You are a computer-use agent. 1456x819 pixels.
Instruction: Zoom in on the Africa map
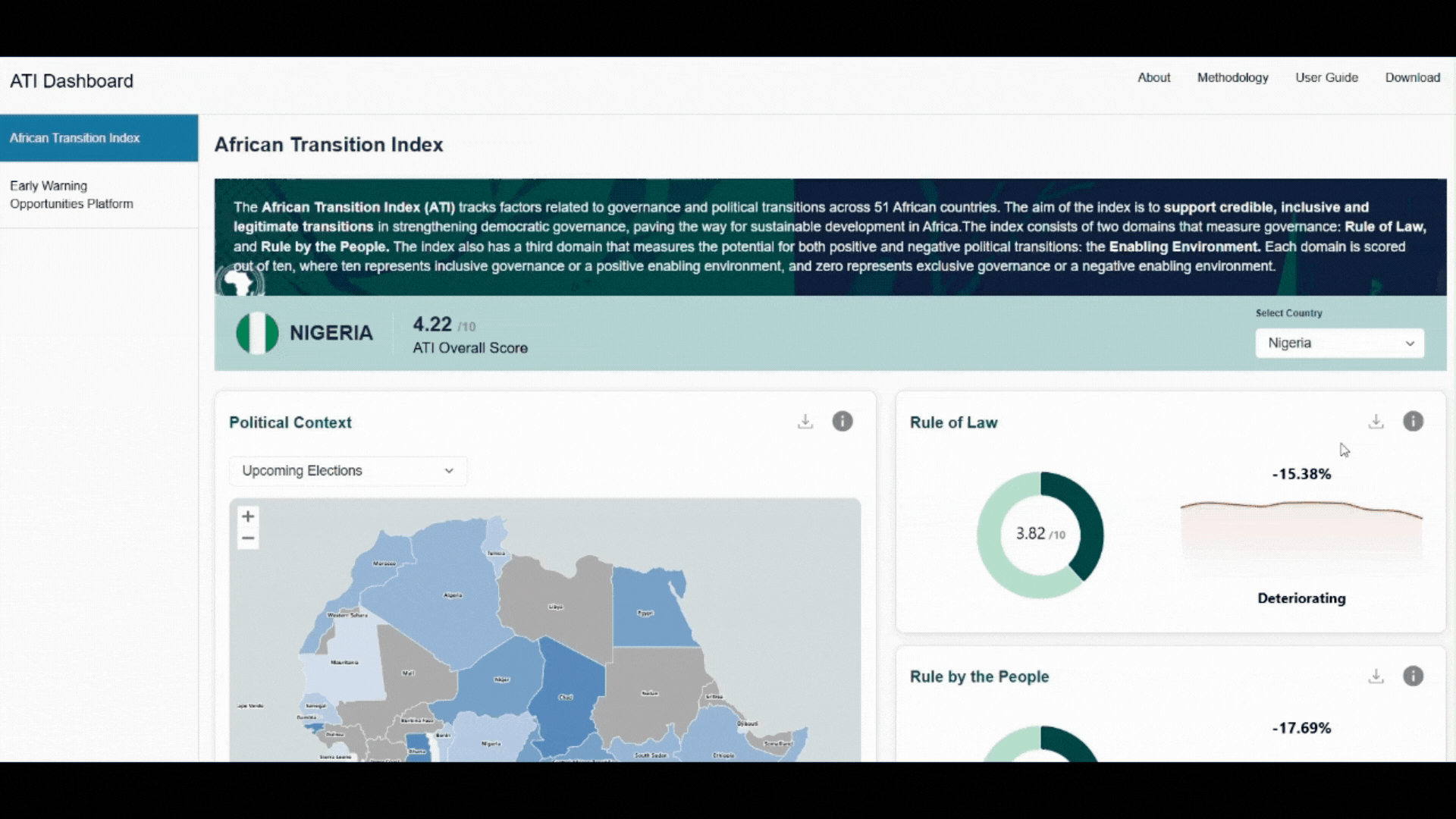(248, 516)
